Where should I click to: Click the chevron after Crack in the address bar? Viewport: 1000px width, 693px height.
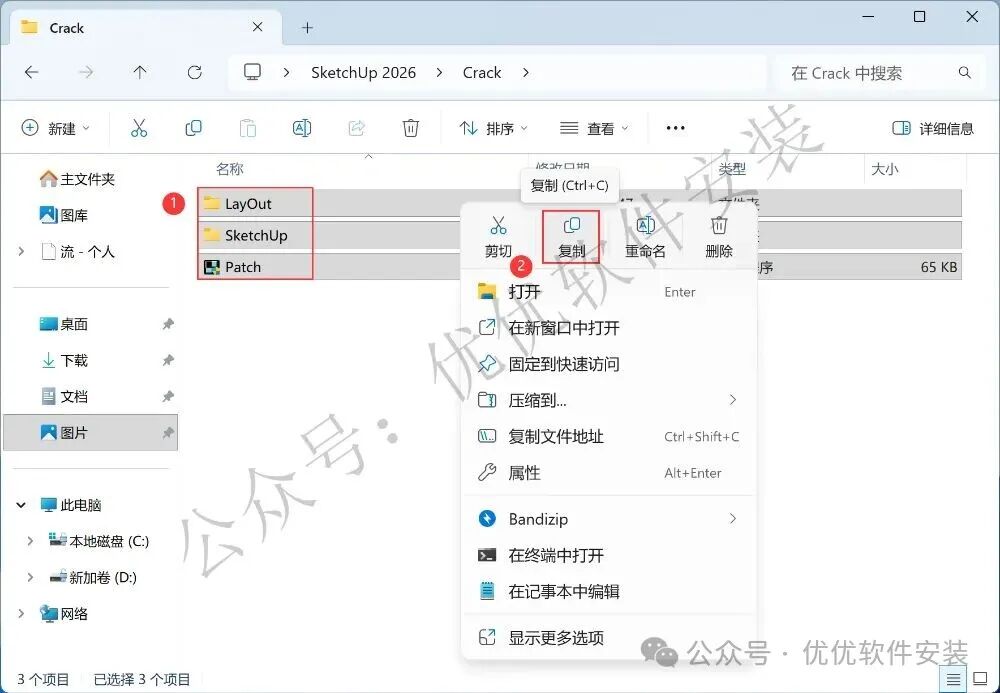pos(526,73)
